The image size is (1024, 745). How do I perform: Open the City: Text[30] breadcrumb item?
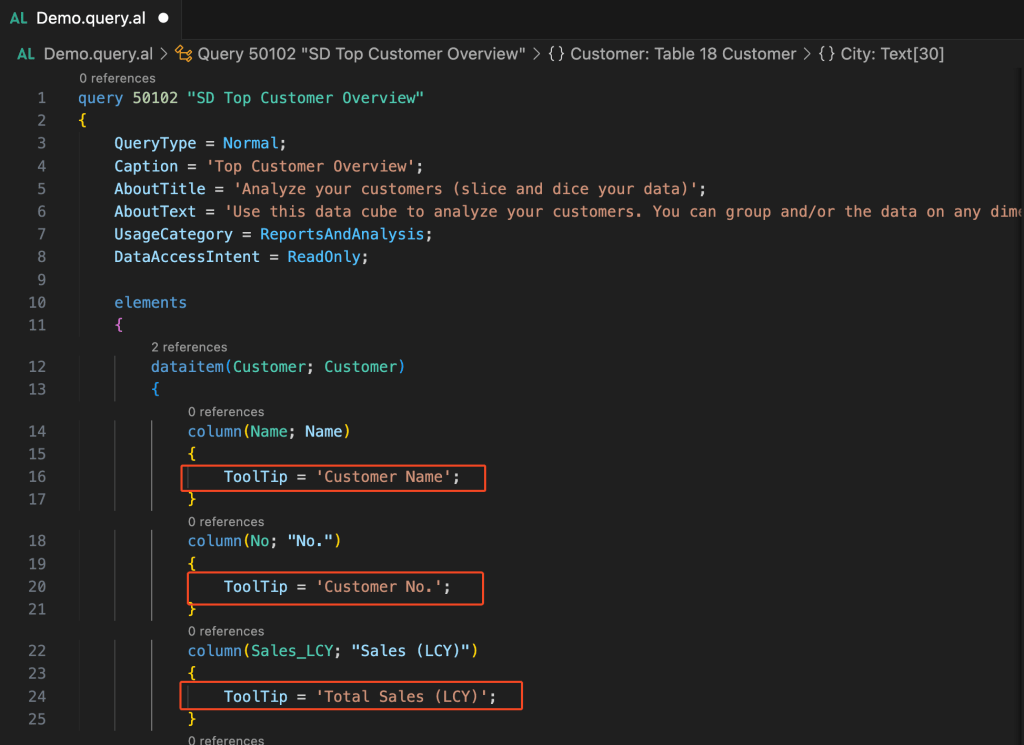coord(892,54)
